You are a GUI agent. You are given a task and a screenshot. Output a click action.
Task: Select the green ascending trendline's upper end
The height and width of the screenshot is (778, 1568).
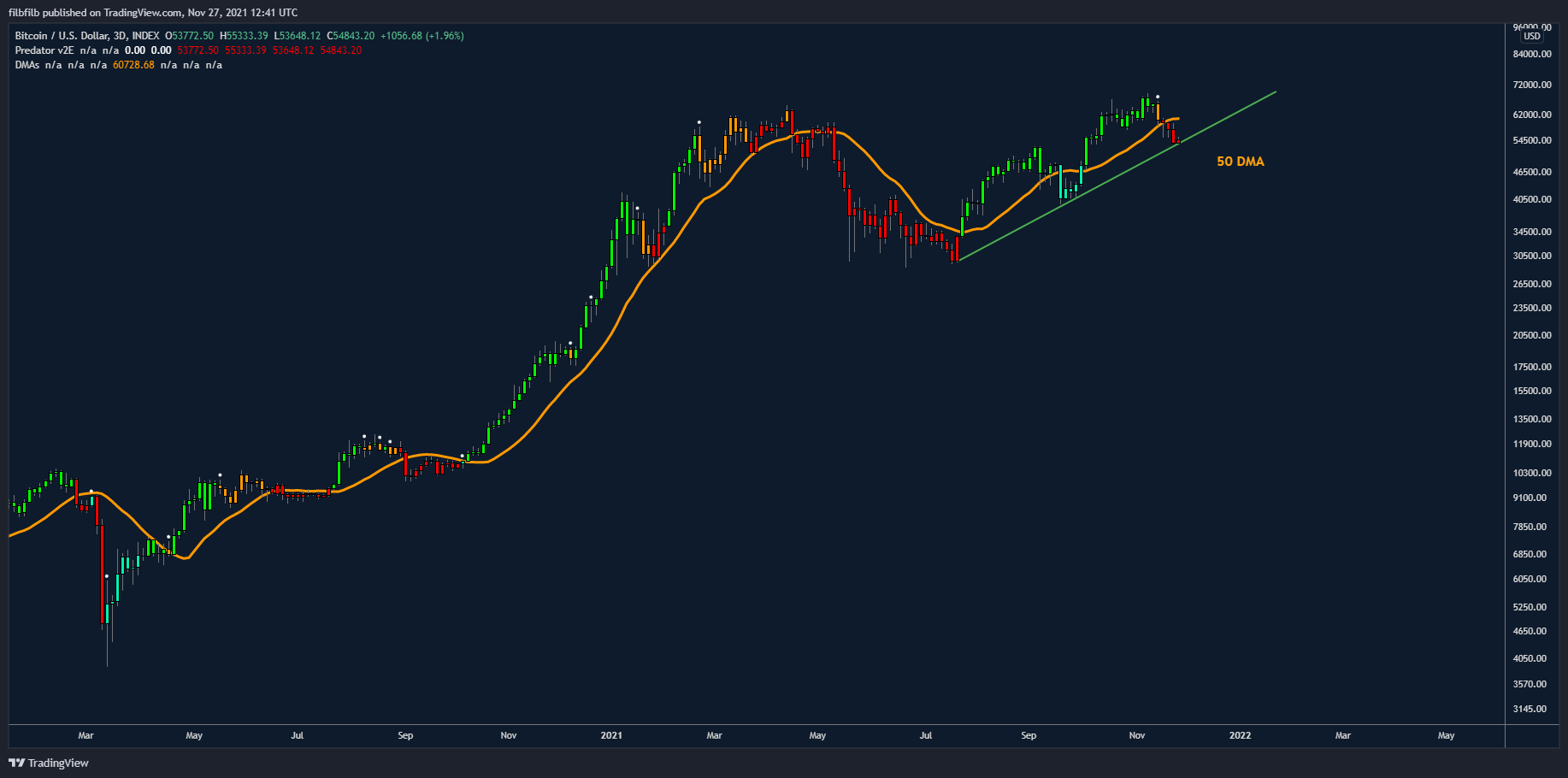click(x=1275, y=92)
